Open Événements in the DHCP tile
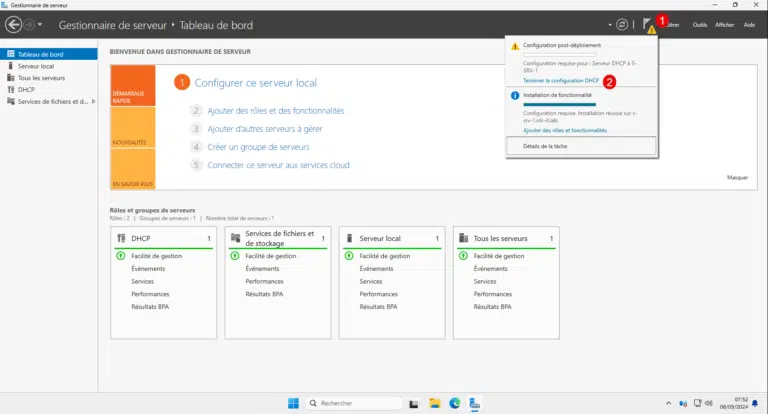 click(148, 268)
